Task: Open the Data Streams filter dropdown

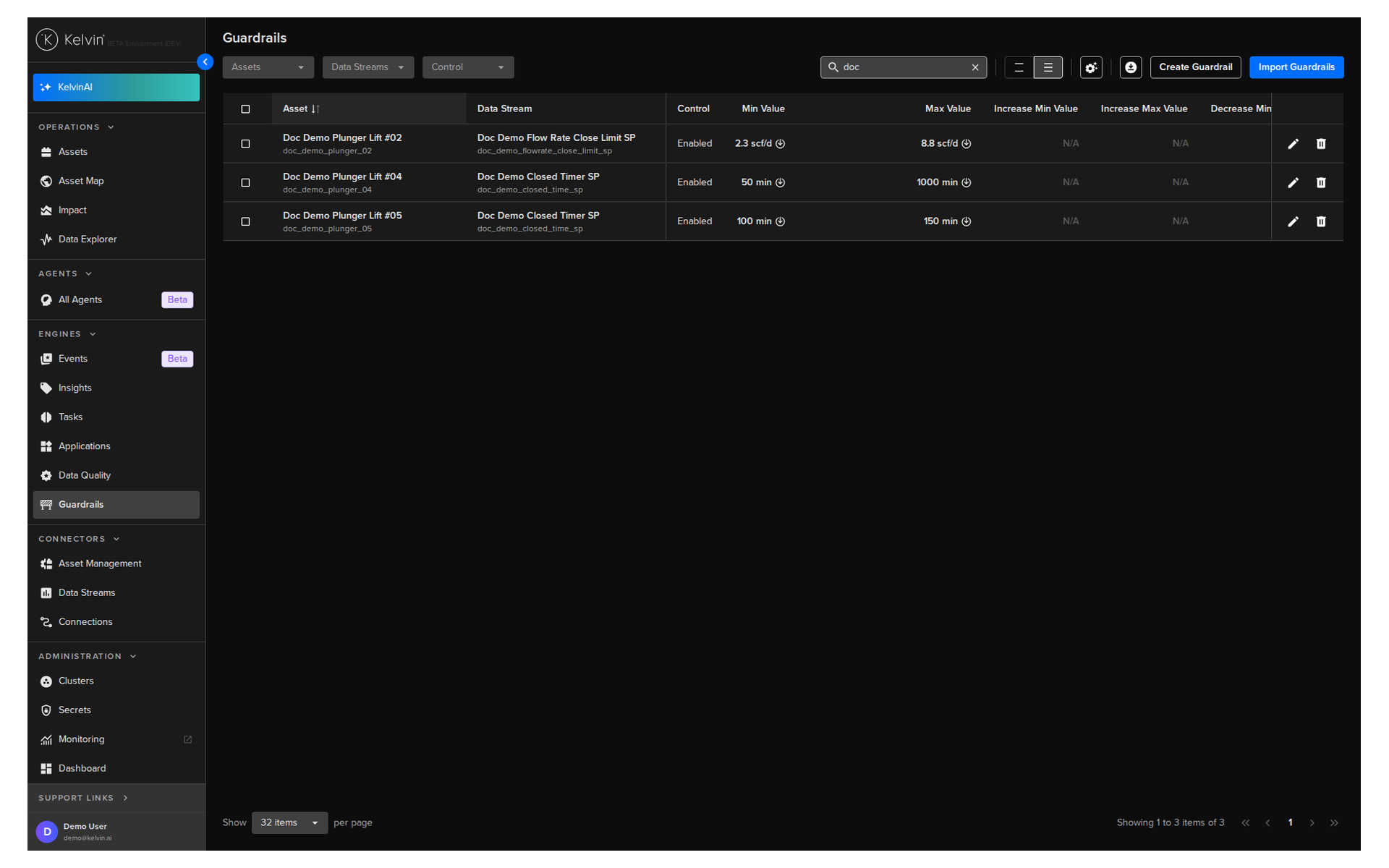Action: [x=368, y=67]
